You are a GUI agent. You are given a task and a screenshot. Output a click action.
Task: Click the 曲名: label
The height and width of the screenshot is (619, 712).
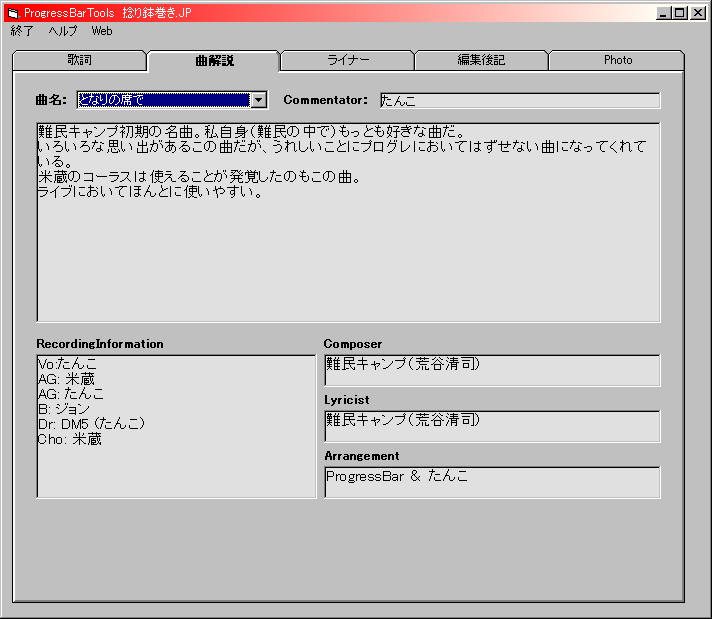pos(51,100)
